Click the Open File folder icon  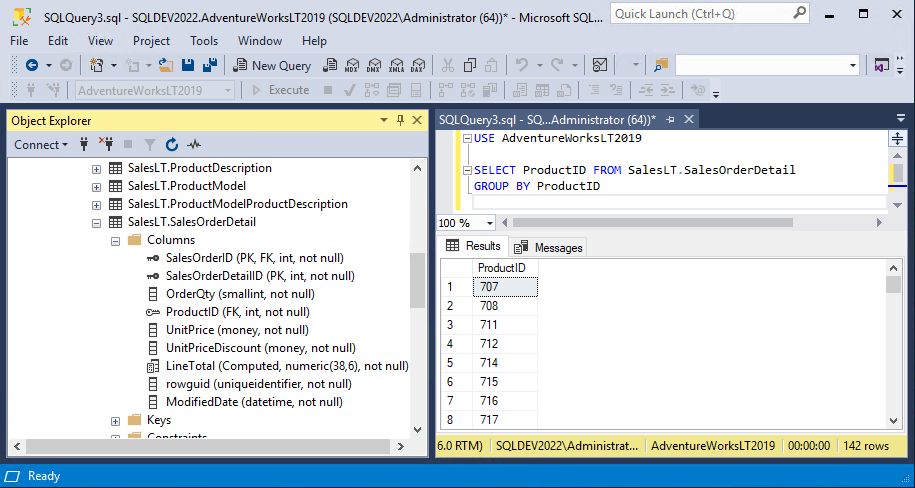point(166,65)
